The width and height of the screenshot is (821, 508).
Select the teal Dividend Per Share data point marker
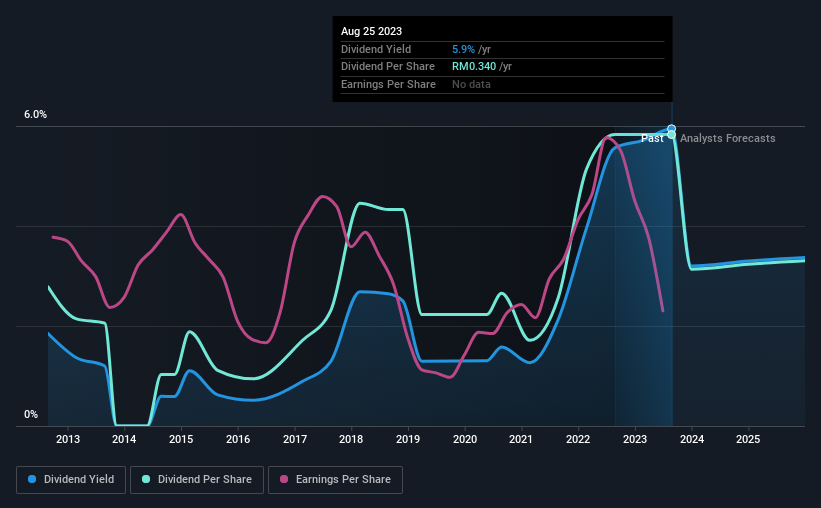click(671, 135)
